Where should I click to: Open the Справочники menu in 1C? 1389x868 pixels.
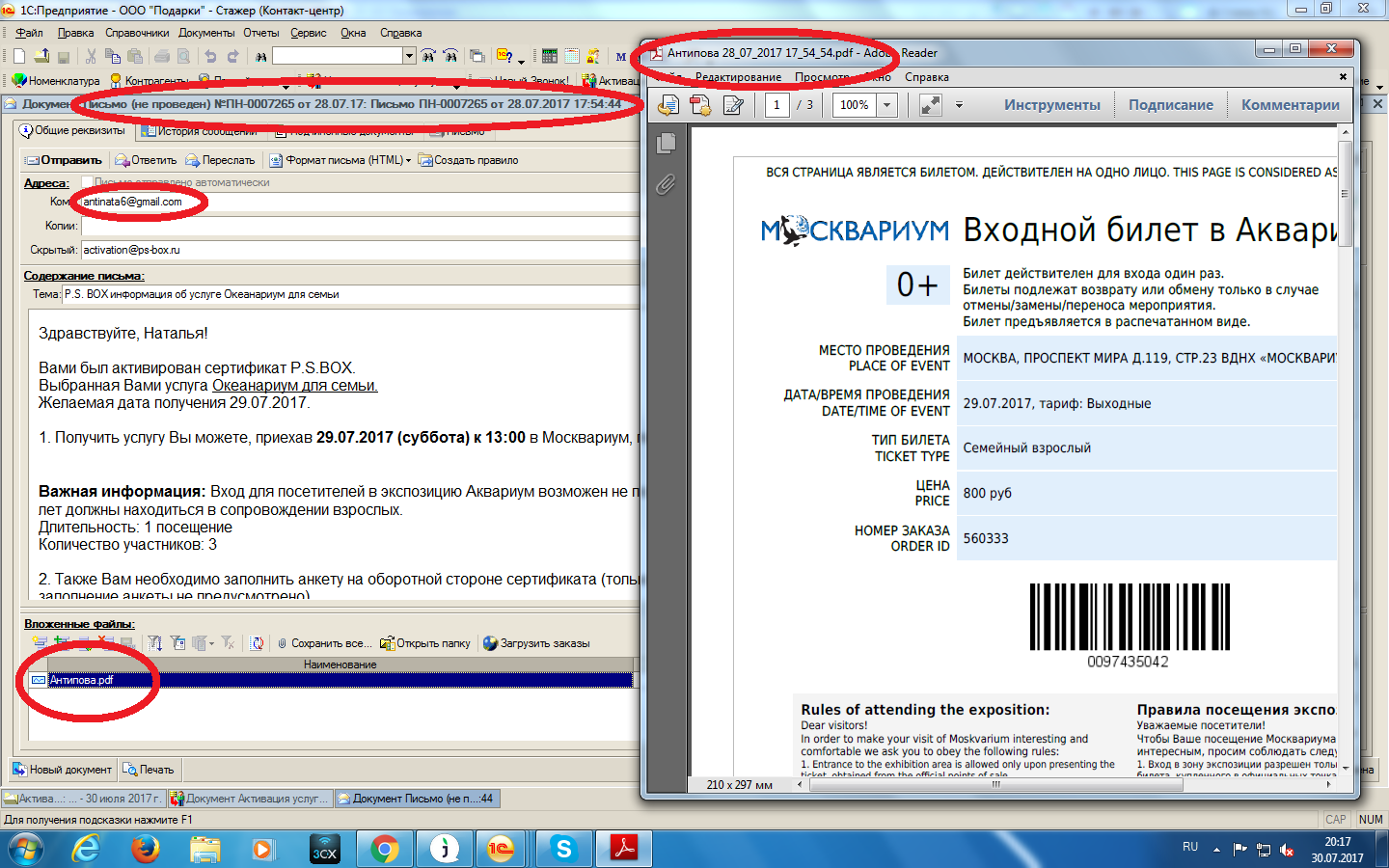point(137,33)
